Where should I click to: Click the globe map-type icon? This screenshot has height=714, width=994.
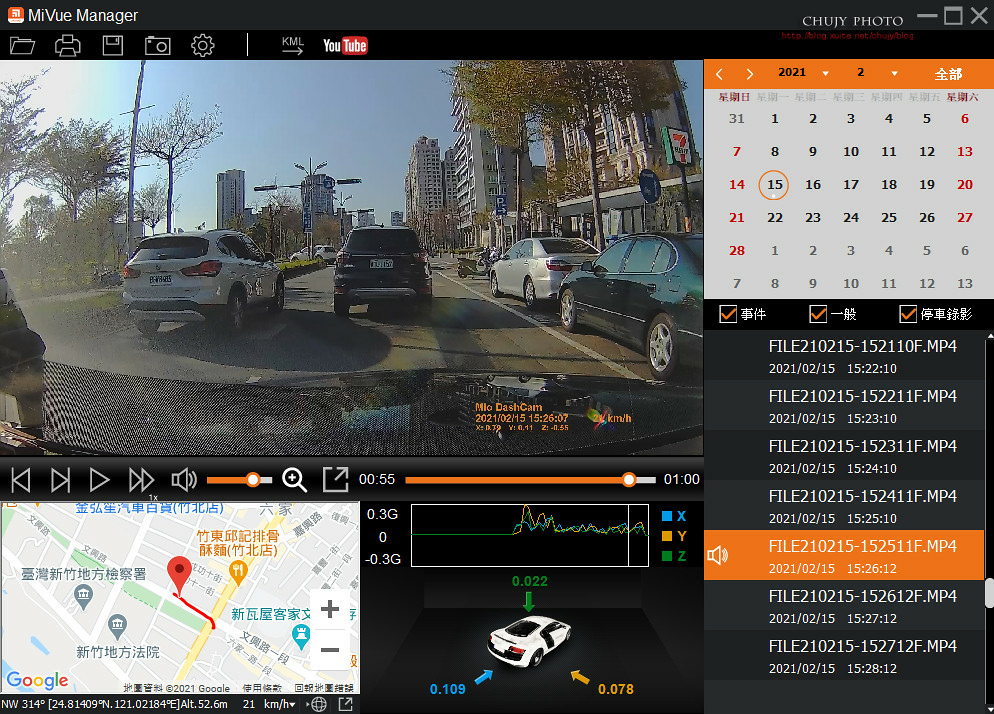319,704
